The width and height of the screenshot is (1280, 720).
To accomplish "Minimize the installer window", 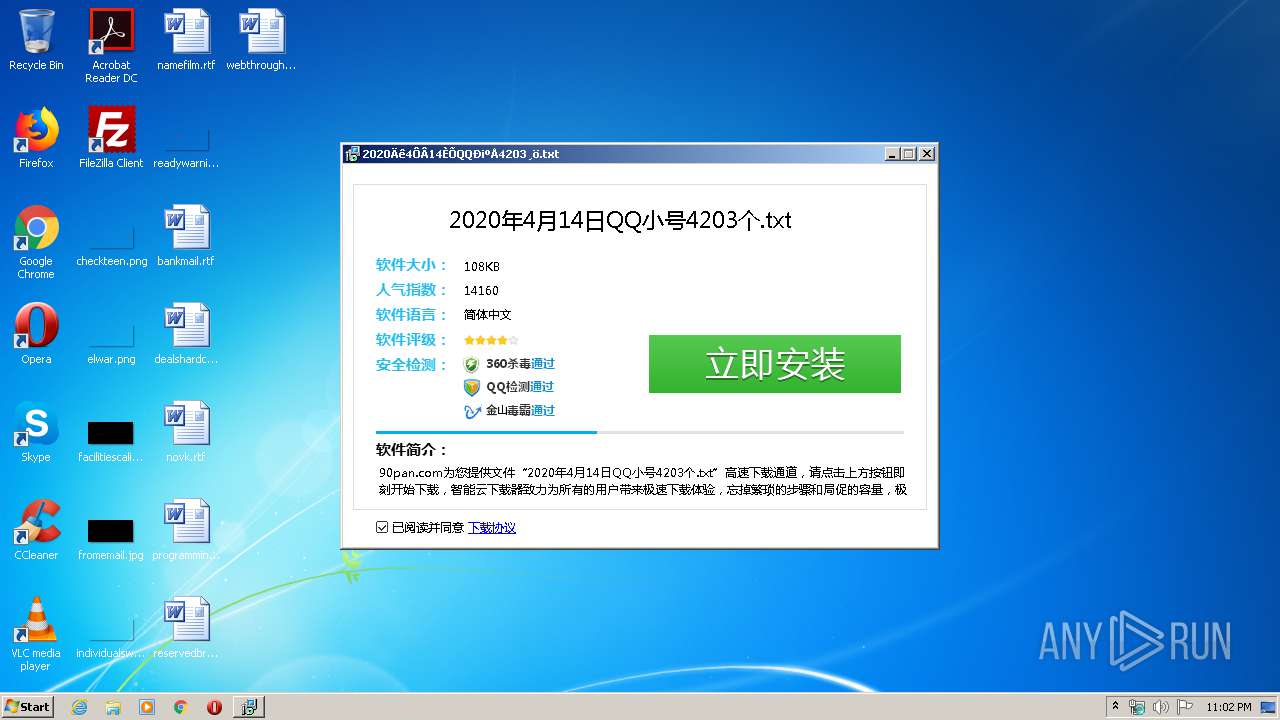I will pyautogui.click(x=892, y=154).
